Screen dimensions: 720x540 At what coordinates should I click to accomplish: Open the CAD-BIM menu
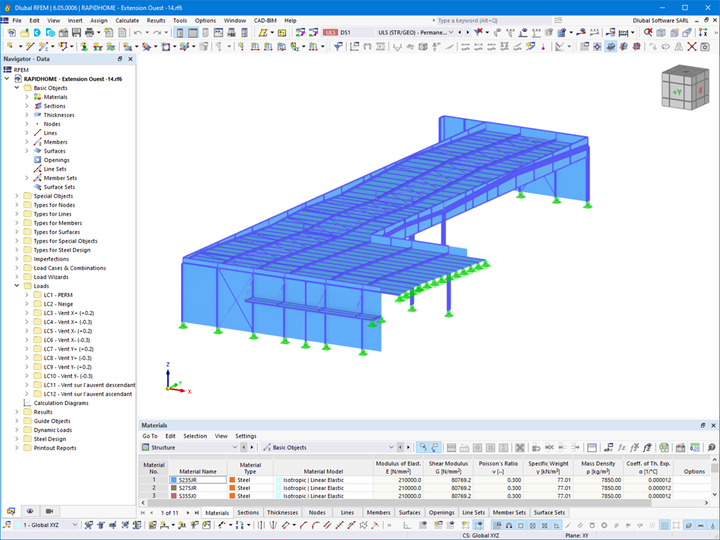tap(265, 21)
